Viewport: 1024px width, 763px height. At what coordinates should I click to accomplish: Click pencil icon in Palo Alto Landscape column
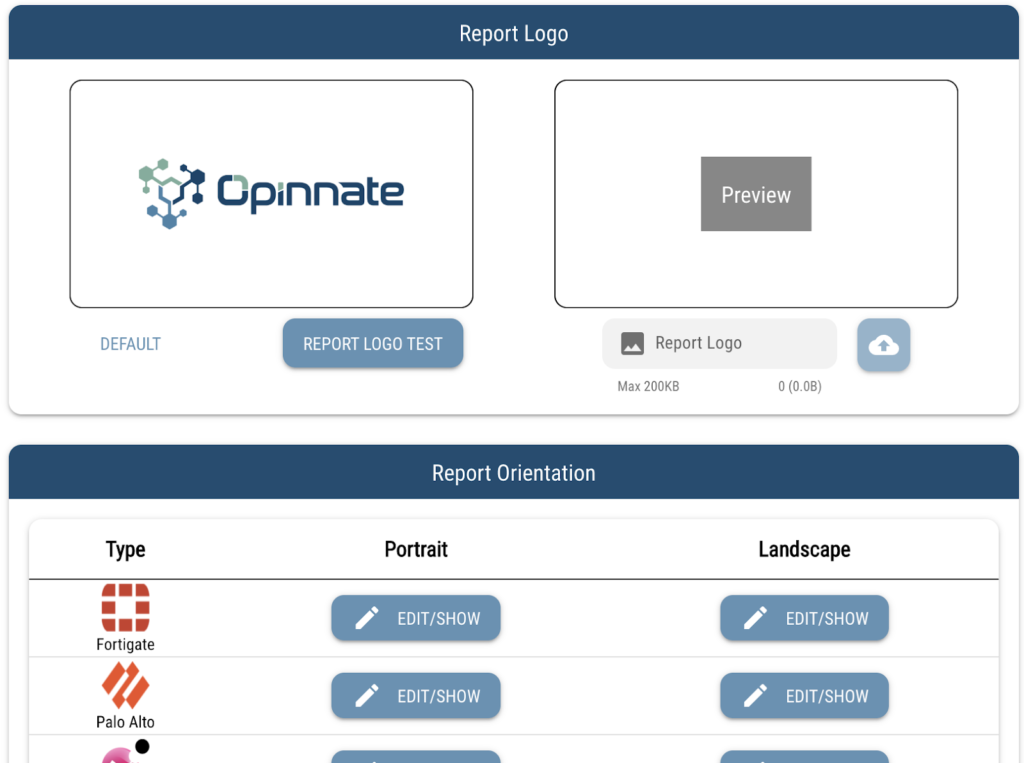pyautogui.click(x=755, y=696)
